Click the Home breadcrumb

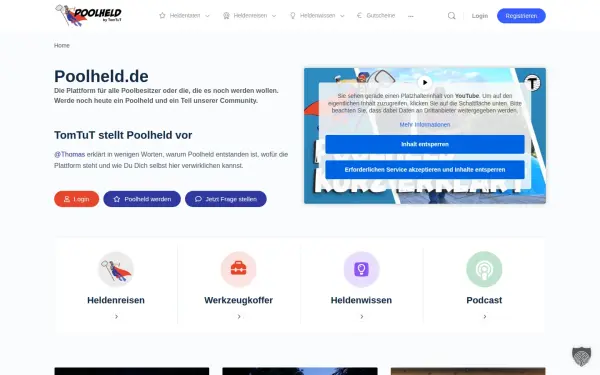click(62, 45)
